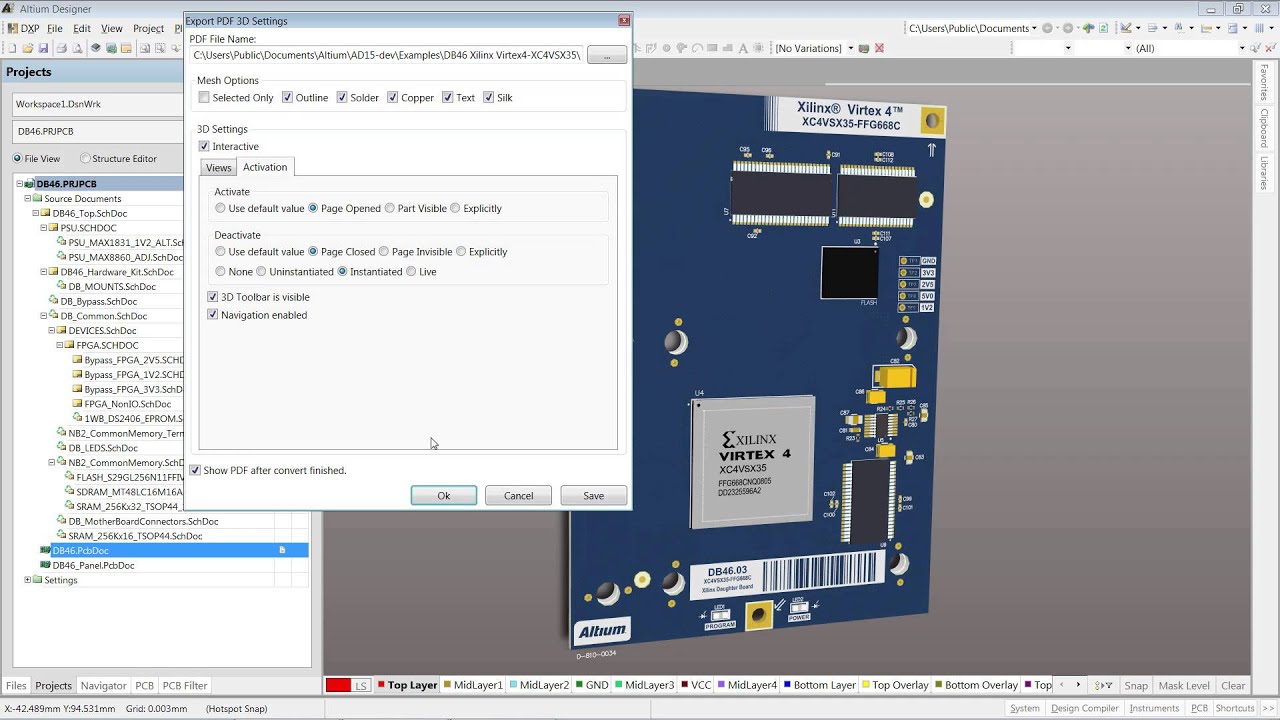Select Deactivate 'Page Invisible' radio option
Viewport: 1280px width, 720px height.
pyautogui.click(x=384, y=252)
